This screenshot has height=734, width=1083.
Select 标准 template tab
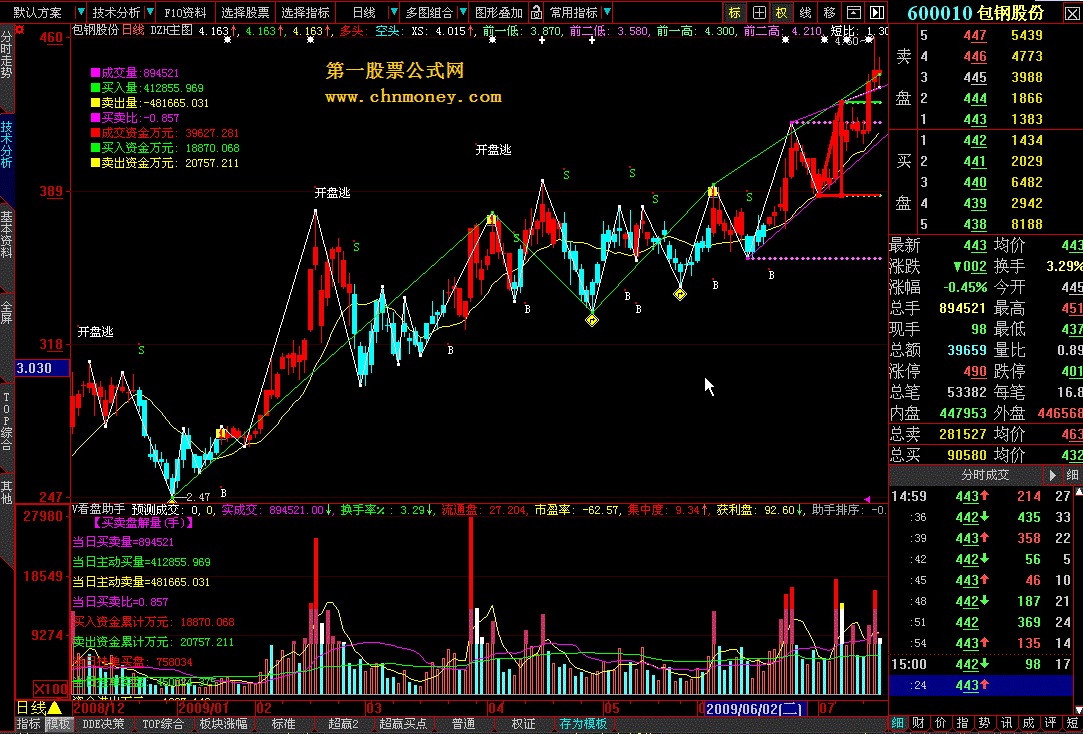click(283, 724)
